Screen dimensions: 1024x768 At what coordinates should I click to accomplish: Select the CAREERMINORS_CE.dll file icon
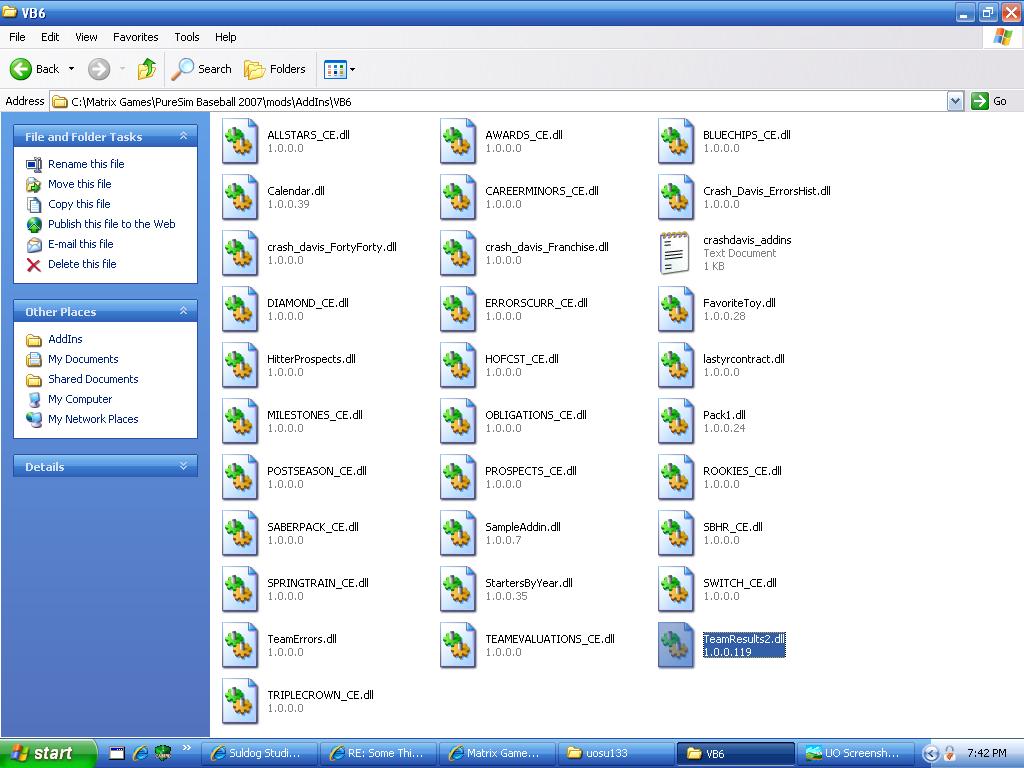458,197
